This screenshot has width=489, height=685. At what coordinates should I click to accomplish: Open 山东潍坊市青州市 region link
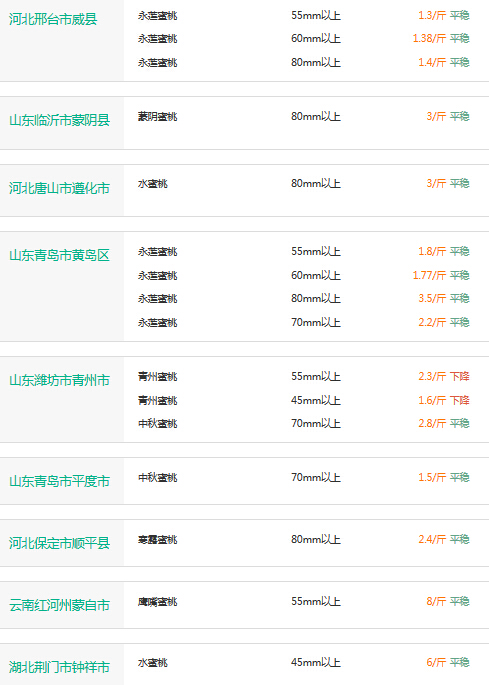click(59, 380)
